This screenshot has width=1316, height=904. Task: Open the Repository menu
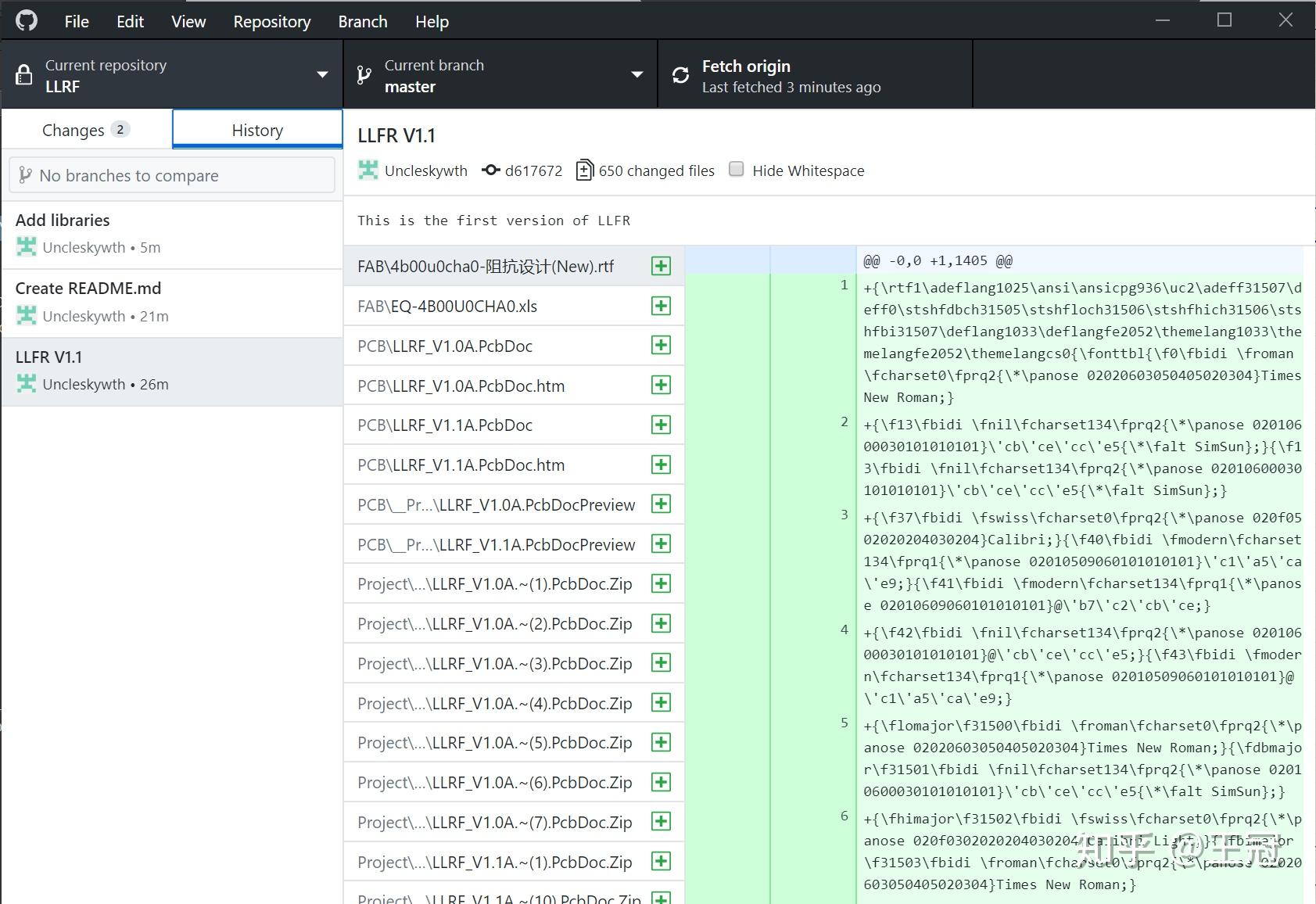point(271,21)
